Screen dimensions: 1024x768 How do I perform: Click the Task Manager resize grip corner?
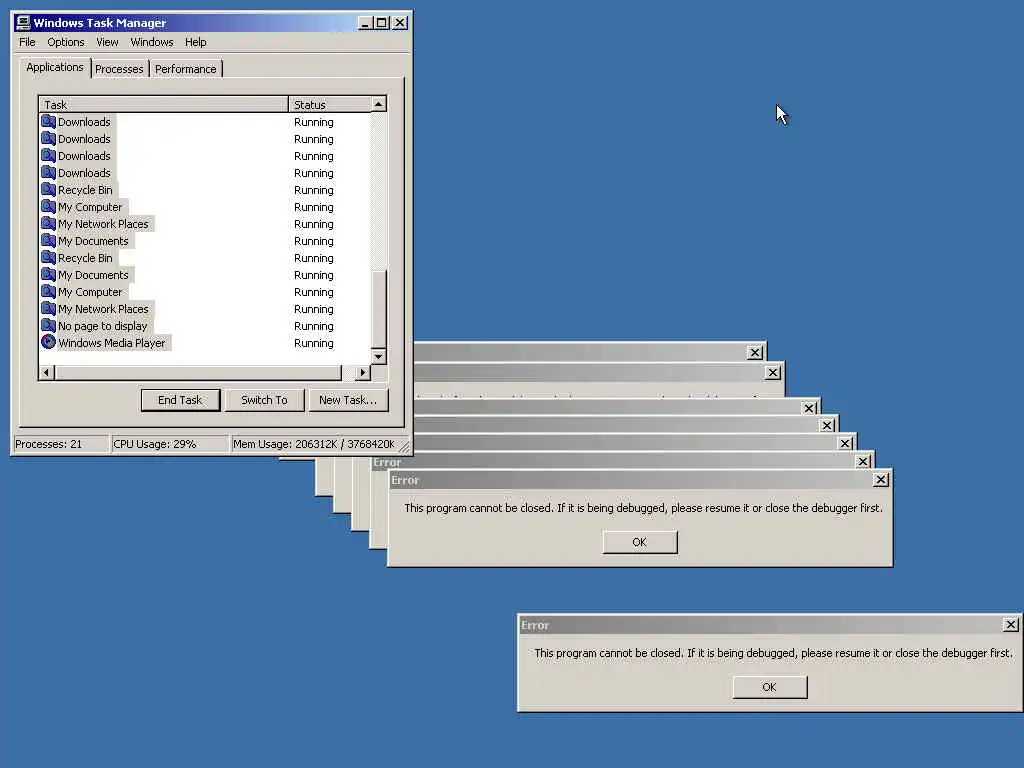404,446
